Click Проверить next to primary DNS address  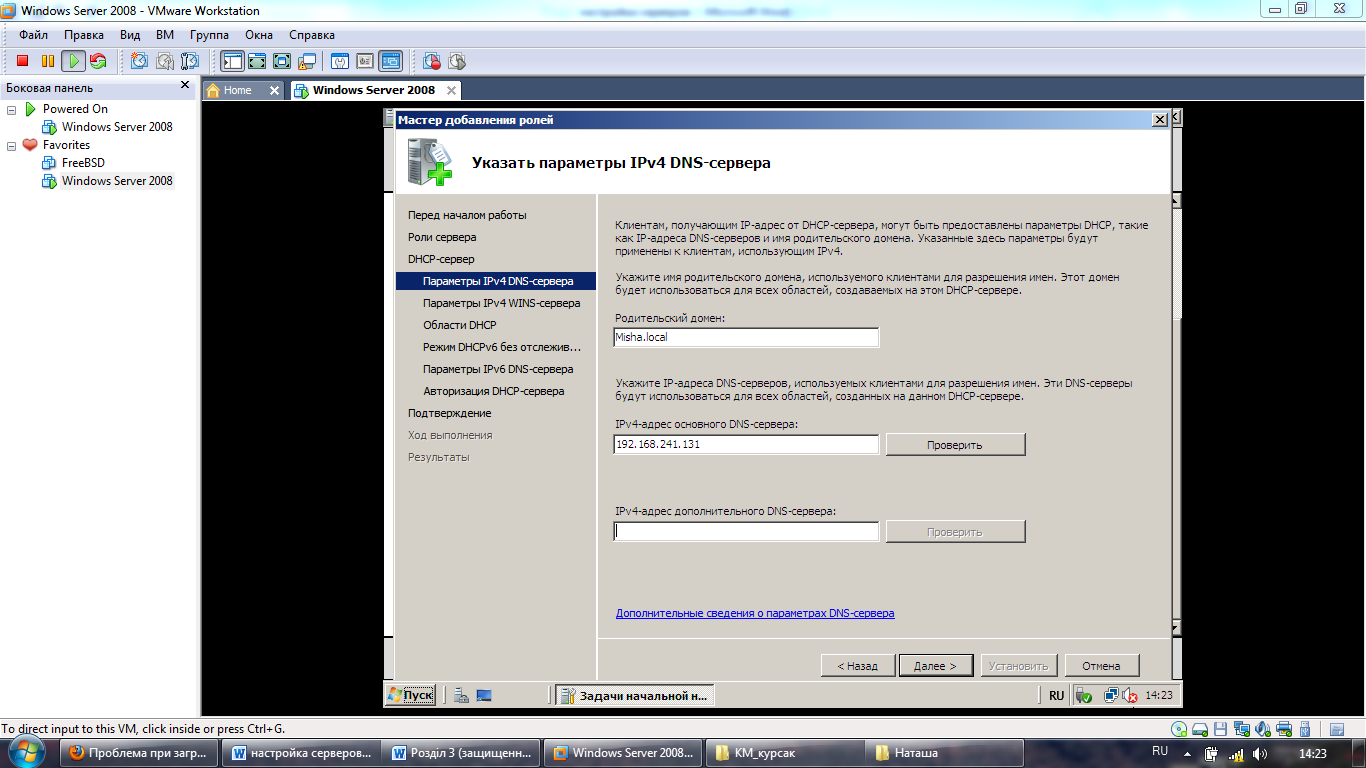[x=955, y=444]
